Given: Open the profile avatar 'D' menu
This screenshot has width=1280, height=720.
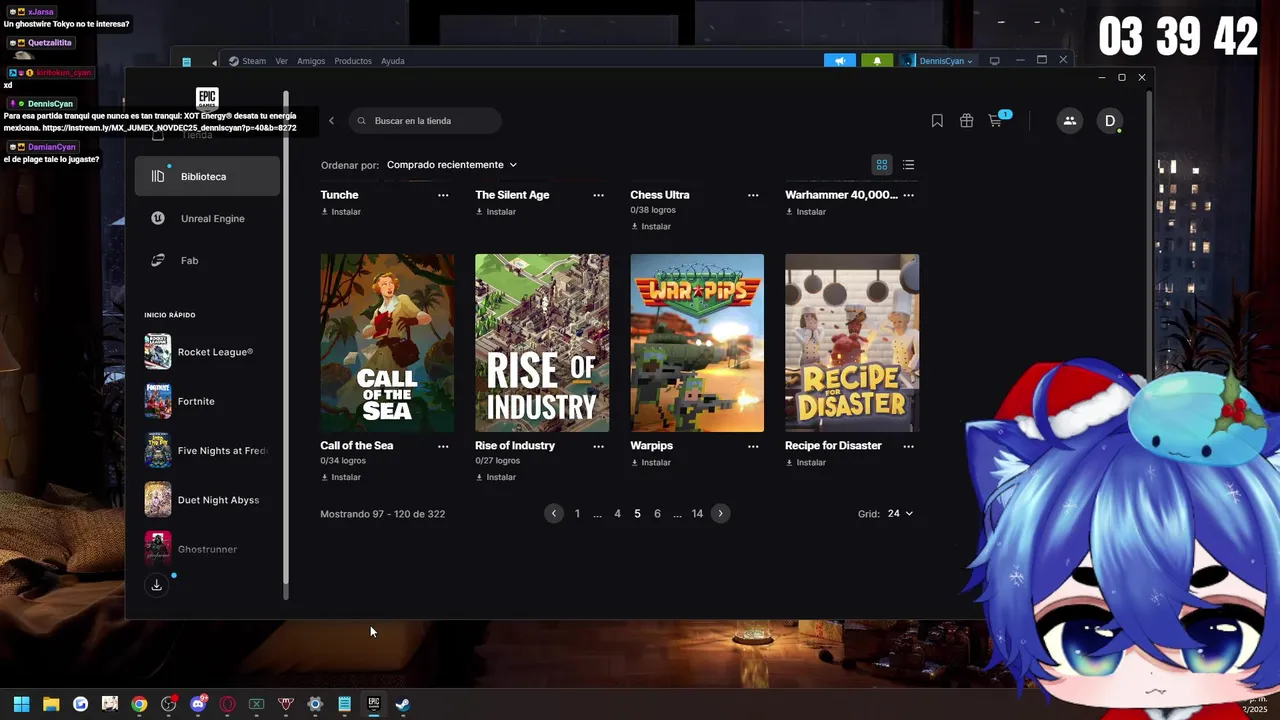Looking at the screenshot, I should [x=1109, y=121].
